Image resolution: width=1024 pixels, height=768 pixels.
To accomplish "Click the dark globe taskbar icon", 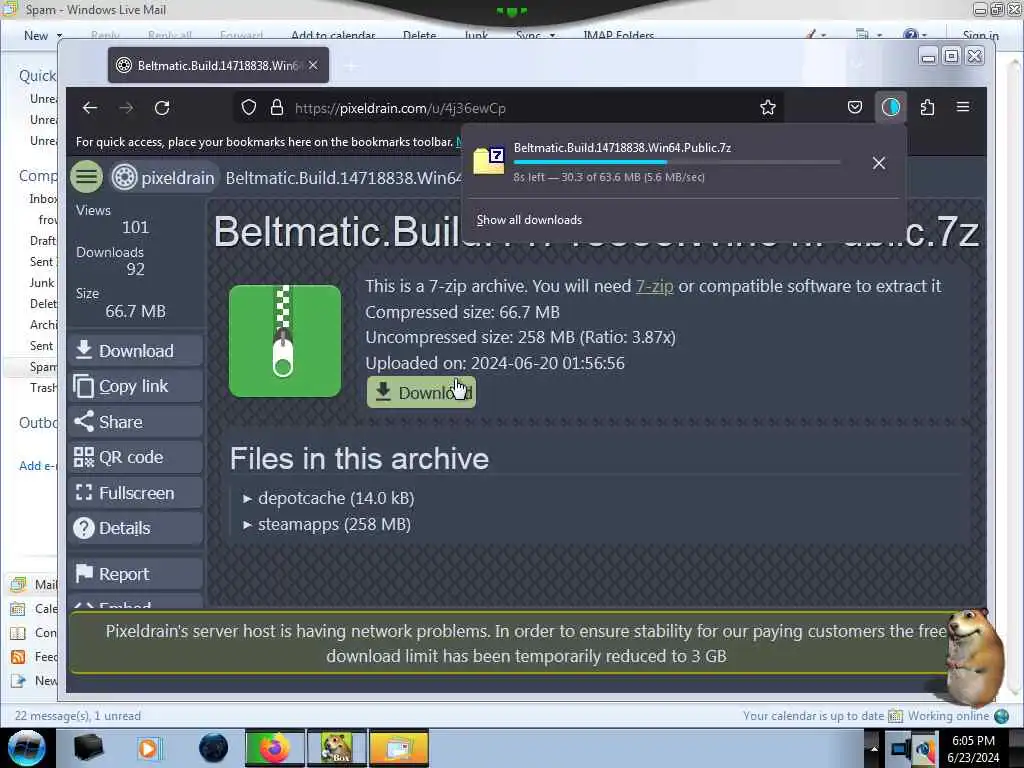I will pos(213,748).
